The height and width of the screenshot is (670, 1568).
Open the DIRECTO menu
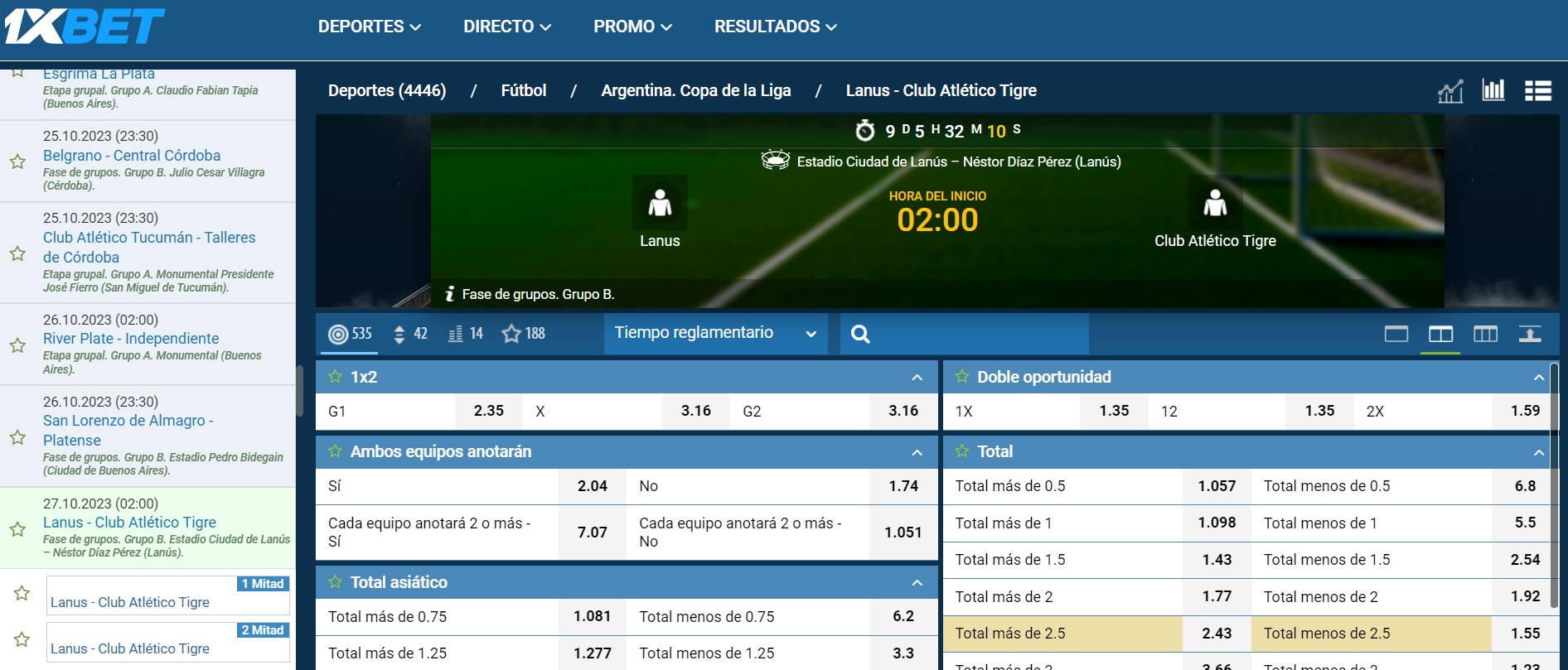pos(507,27)
